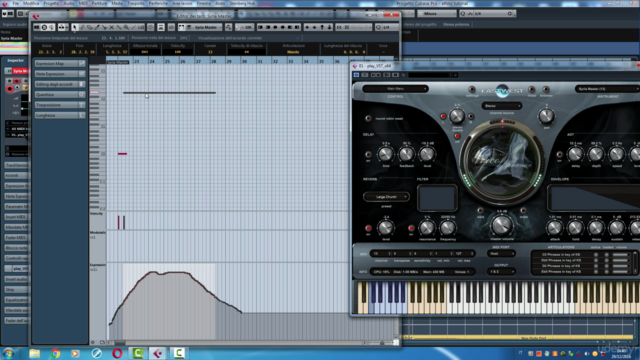Open the Progetto menu

pos(51,3)
